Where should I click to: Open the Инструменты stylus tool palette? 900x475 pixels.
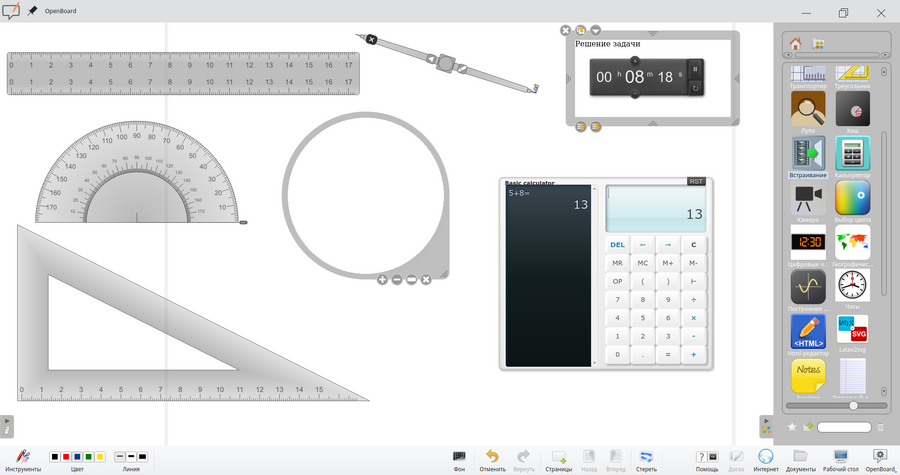(23, 457)
